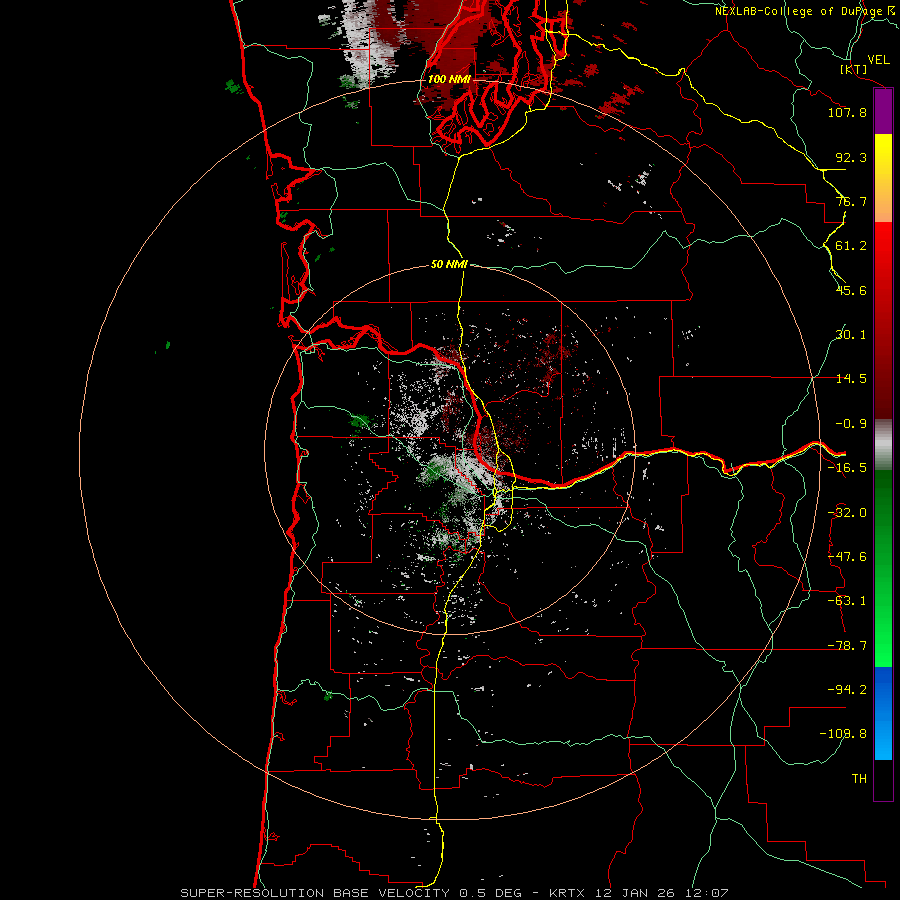The width and height of the screenshot is (900, 900).
Task: Pick the black TH segment of the color bar
Action: [883, 779]
